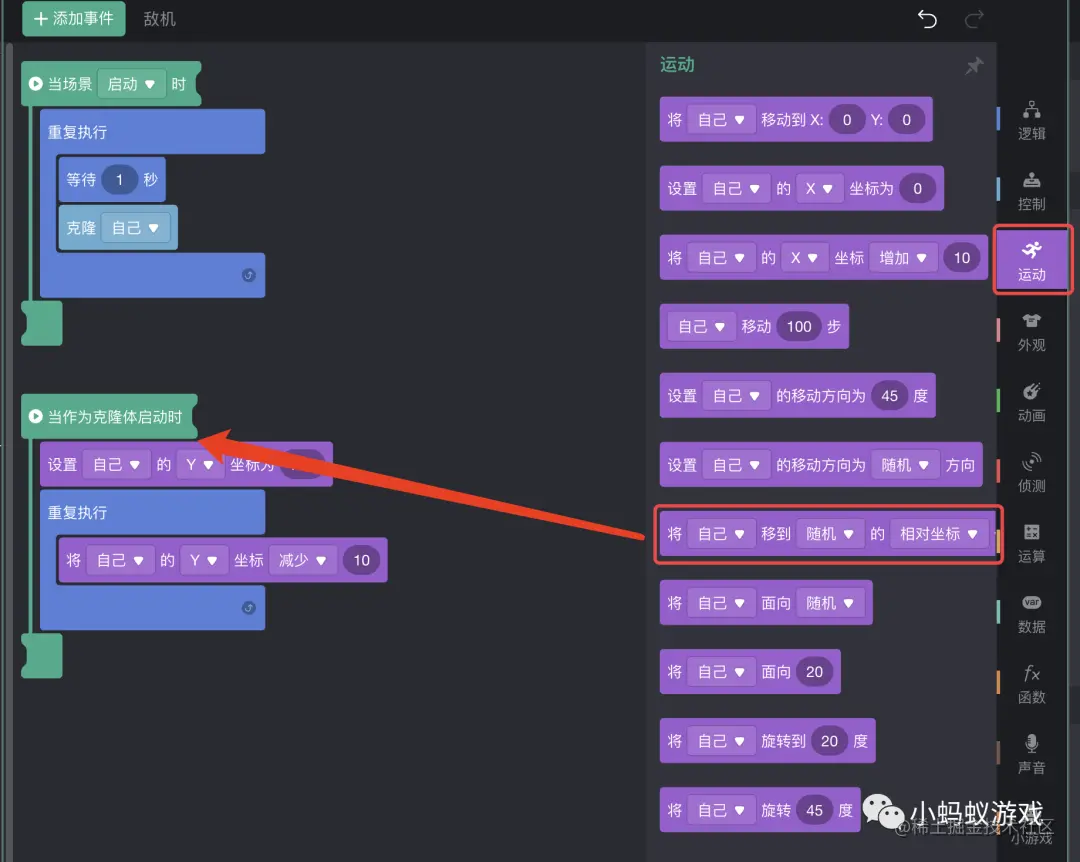Open the 函数 (Functions) block category
The image size is (1080, 862).
point(1031,684)
